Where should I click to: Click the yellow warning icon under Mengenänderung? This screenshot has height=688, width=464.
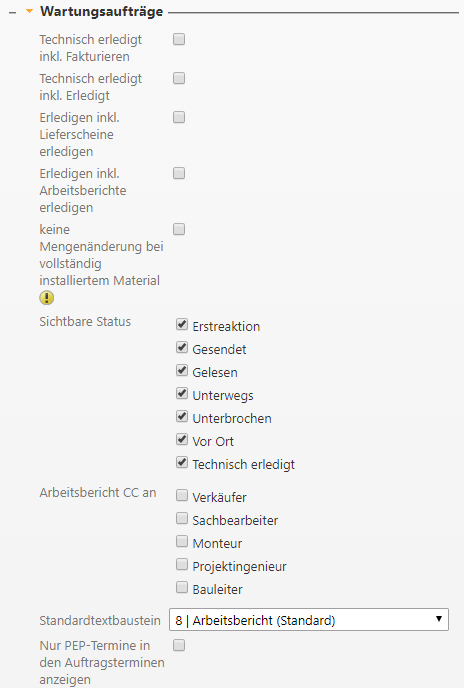pos(47,298)
